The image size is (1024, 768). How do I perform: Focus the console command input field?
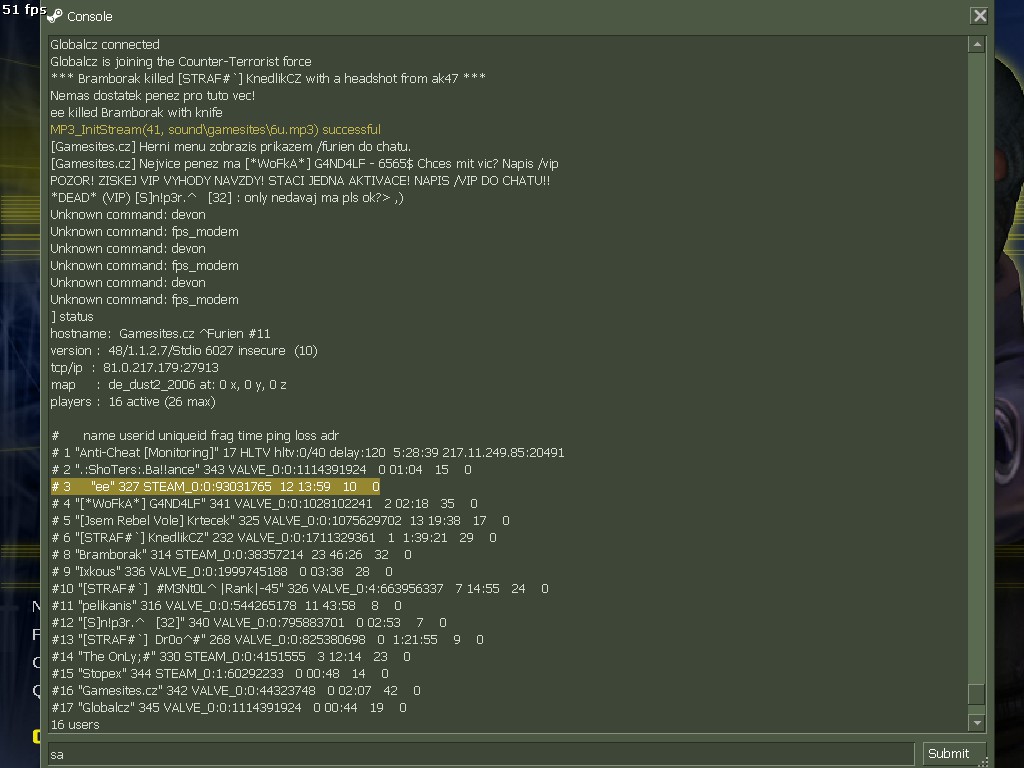coord(480,754)
